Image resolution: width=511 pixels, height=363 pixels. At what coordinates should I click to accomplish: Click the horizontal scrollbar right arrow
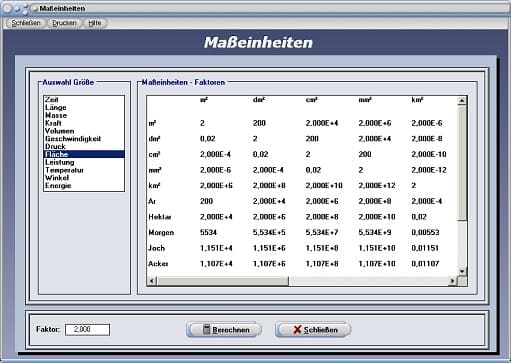tap(452, 281)
